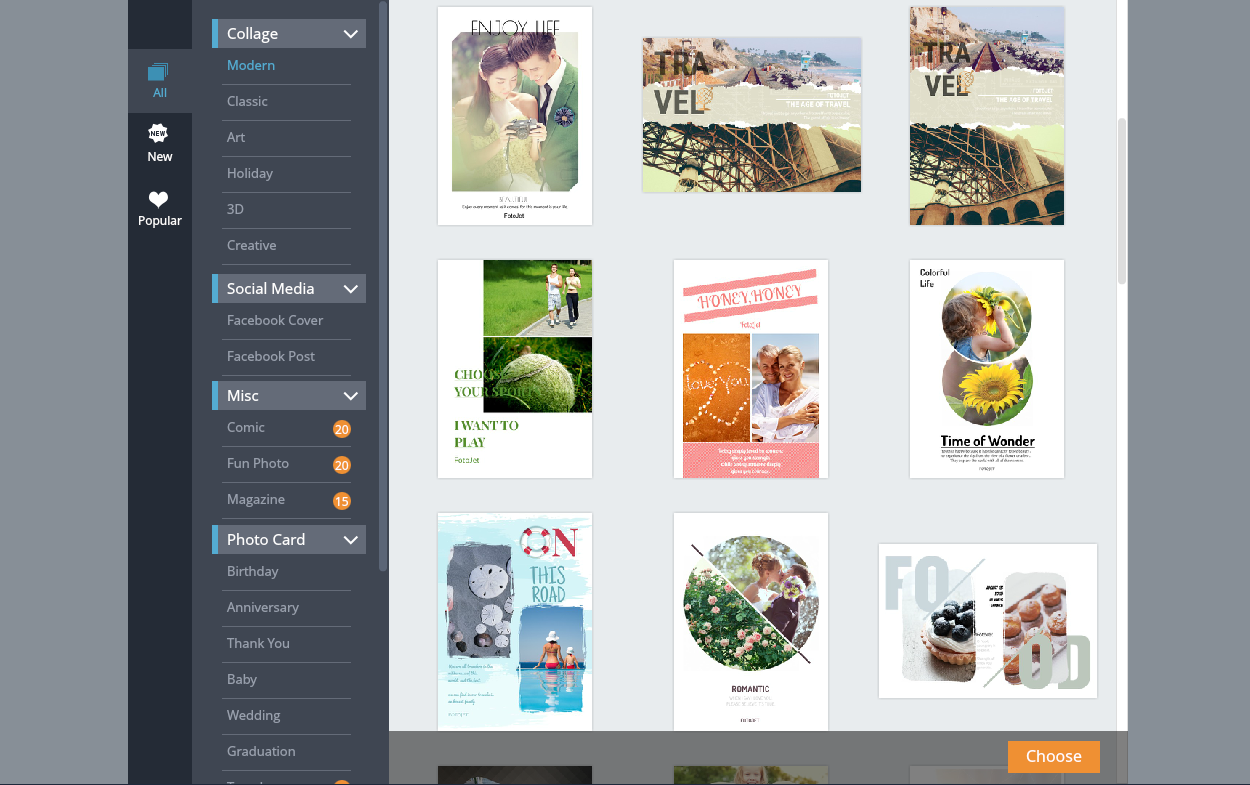Collapse the Social Media section chevron
The image size is (1250, 785).
pyautogui.click(x=350, y=289)
